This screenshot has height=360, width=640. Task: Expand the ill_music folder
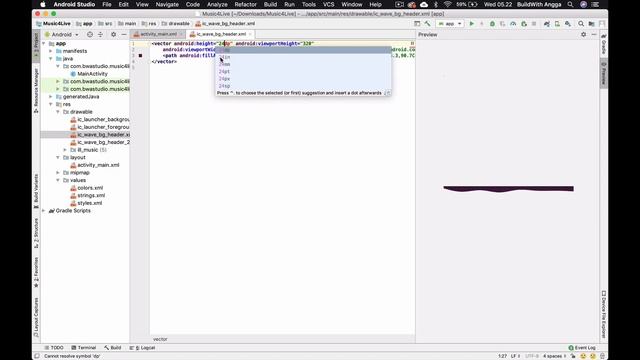click(65, 150)
